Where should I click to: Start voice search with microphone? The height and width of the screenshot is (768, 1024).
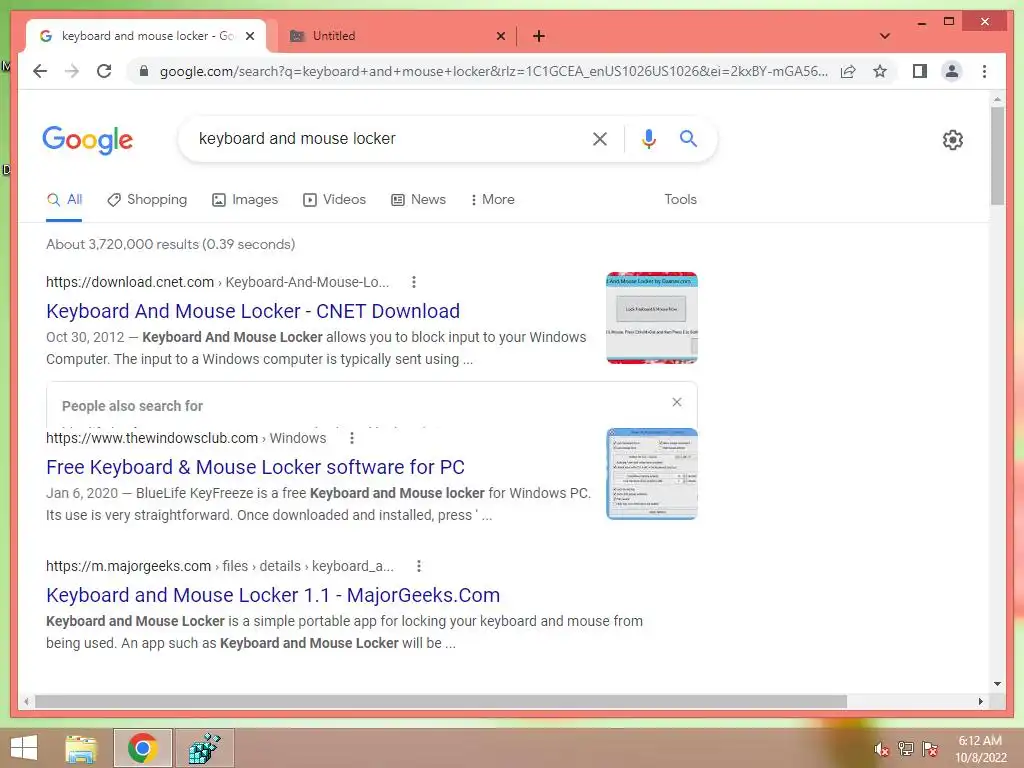tap(648, 138)
